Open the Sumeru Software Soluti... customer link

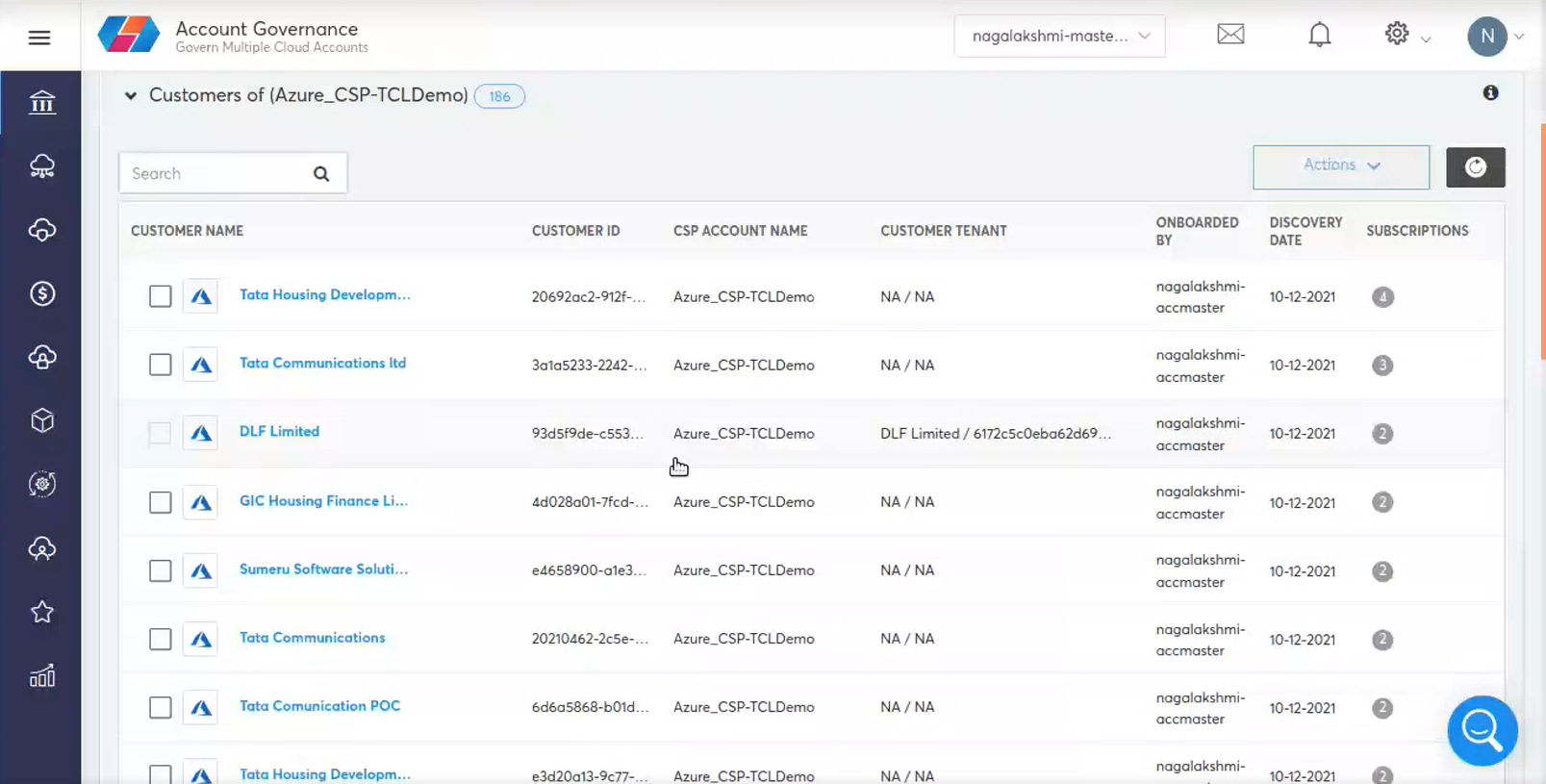(x=323, y=569)
